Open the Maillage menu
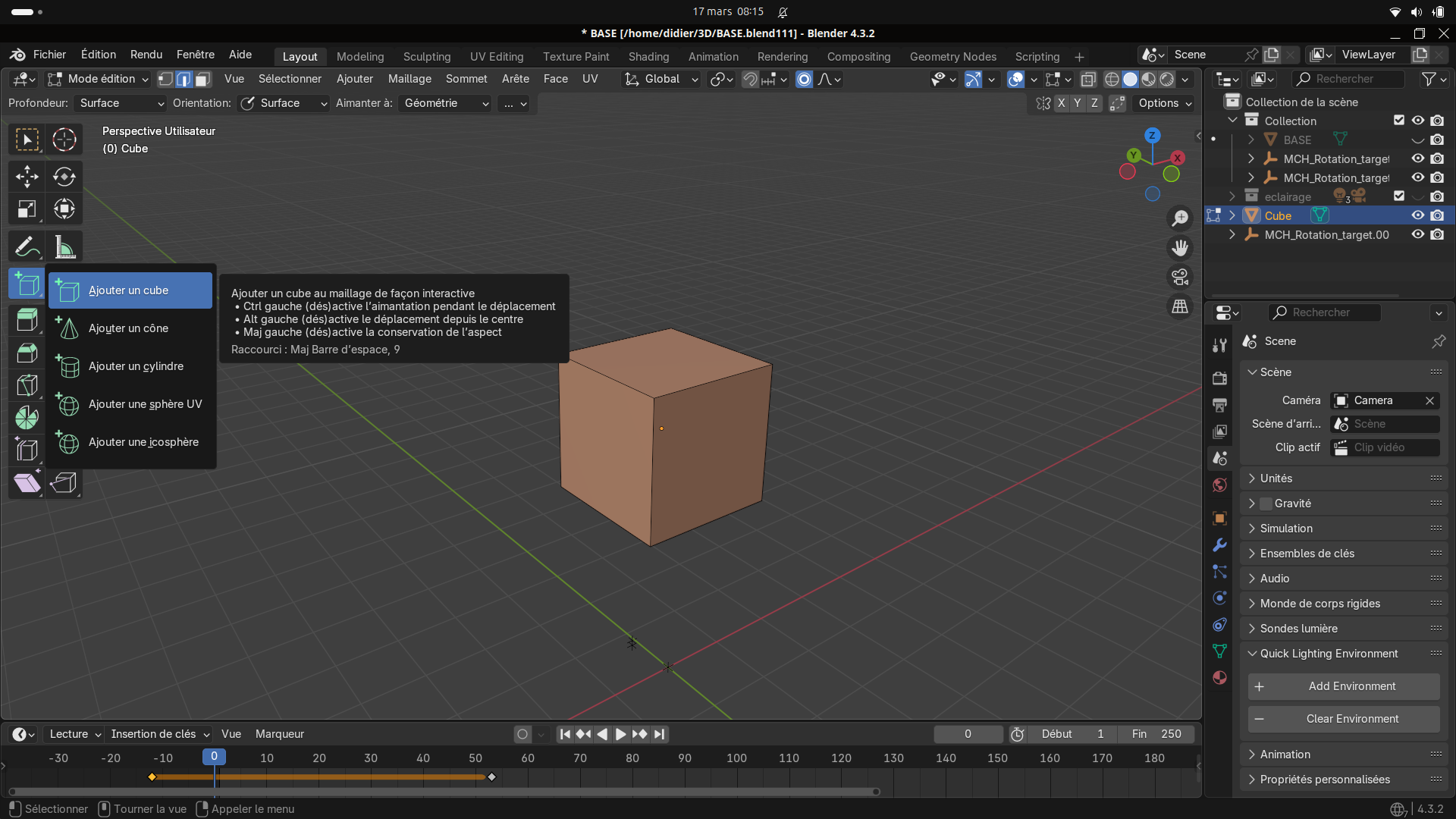 409,79
